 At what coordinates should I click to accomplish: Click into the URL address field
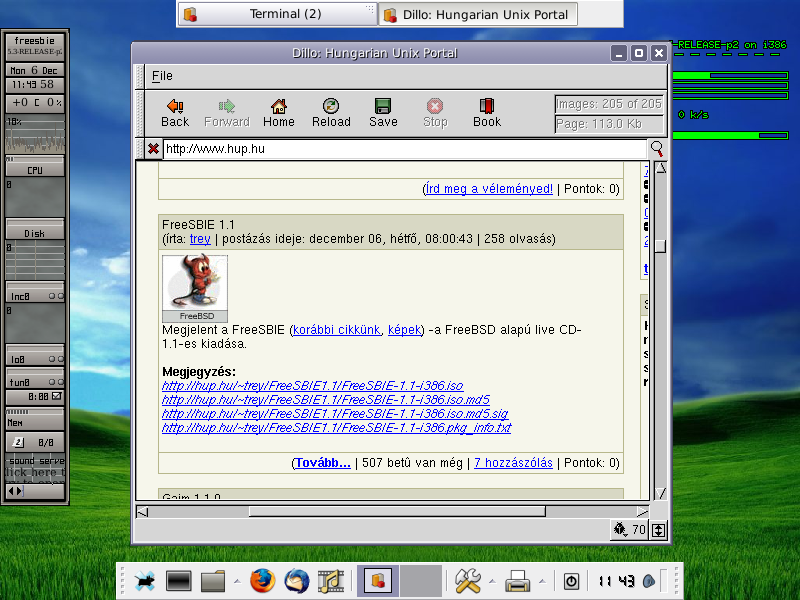pyautogui.click(x=405, y=149)
